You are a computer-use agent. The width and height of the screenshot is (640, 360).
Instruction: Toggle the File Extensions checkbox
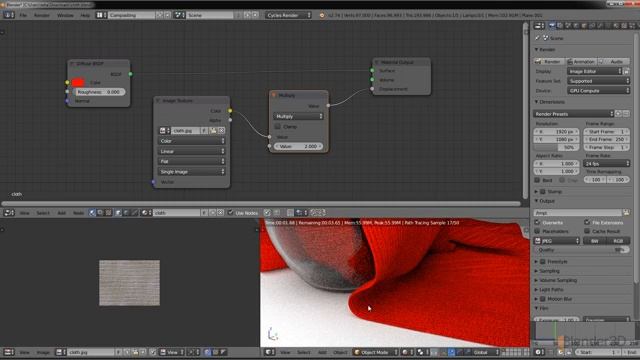pyautogui.click(x=587, y=222)
